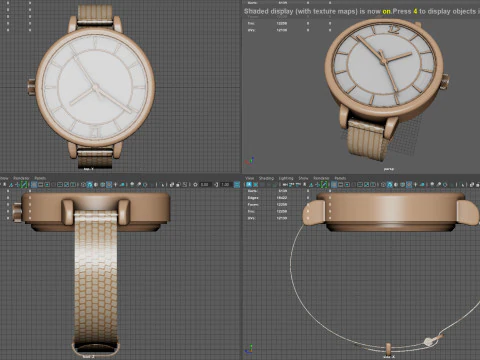480x360 pixels.
Task: Open Lighting menu in right panel
Action: [286, 178]
